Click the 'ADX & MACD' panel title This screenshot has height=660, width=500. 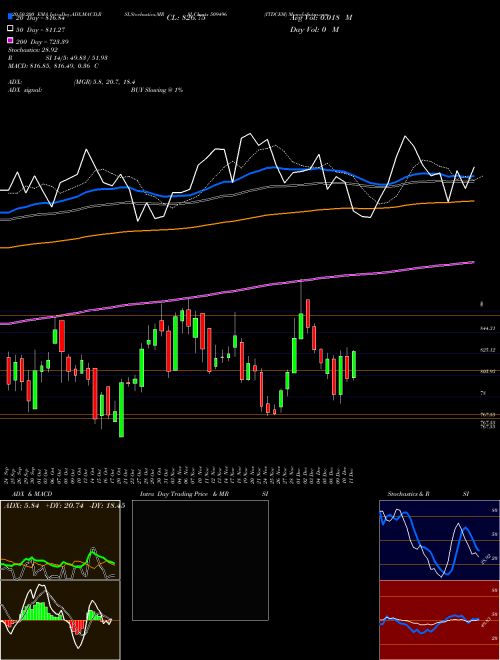32,494
